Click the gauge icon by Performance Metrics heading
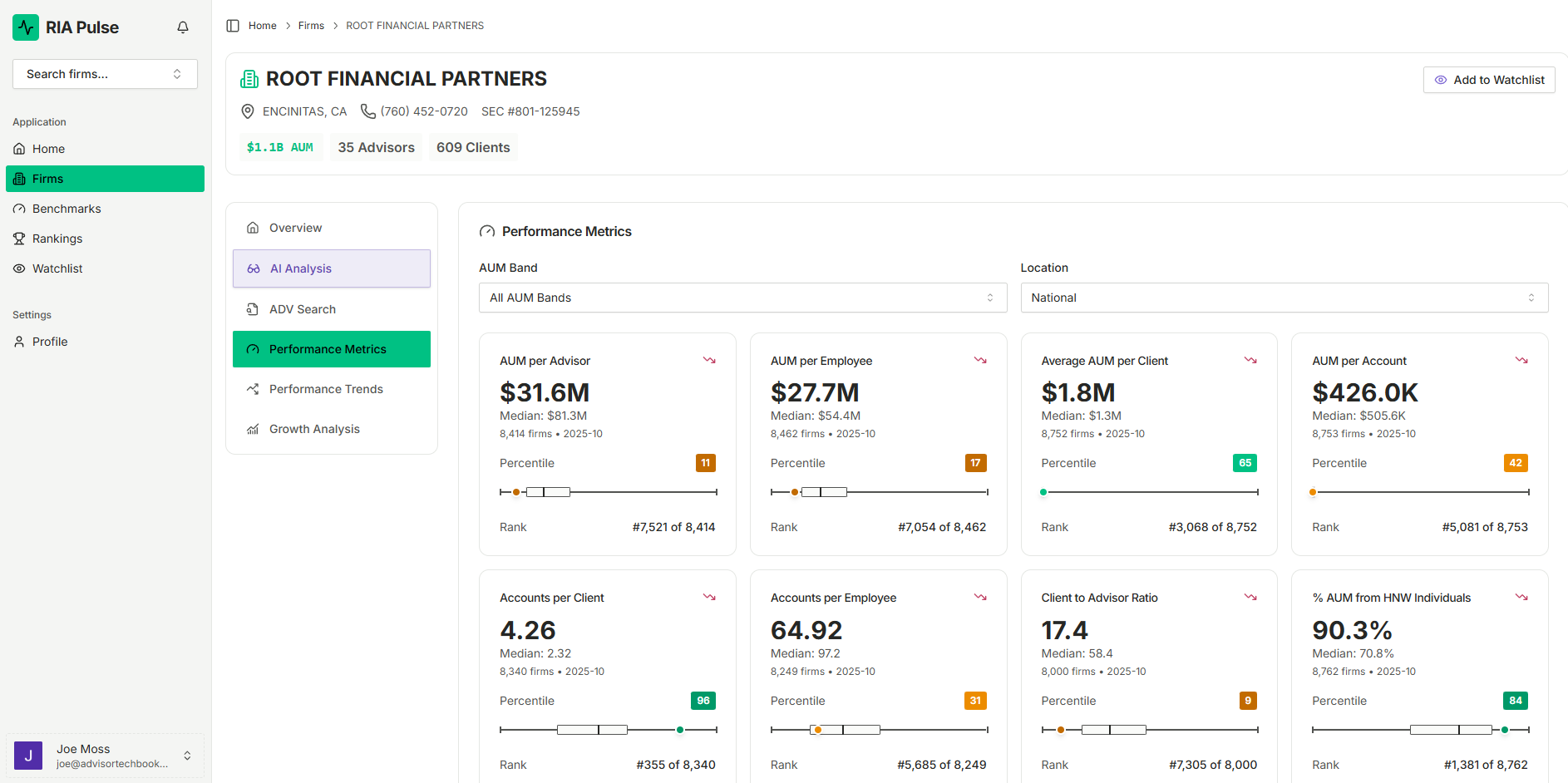The image size is (1568, 783). [487, 232]
